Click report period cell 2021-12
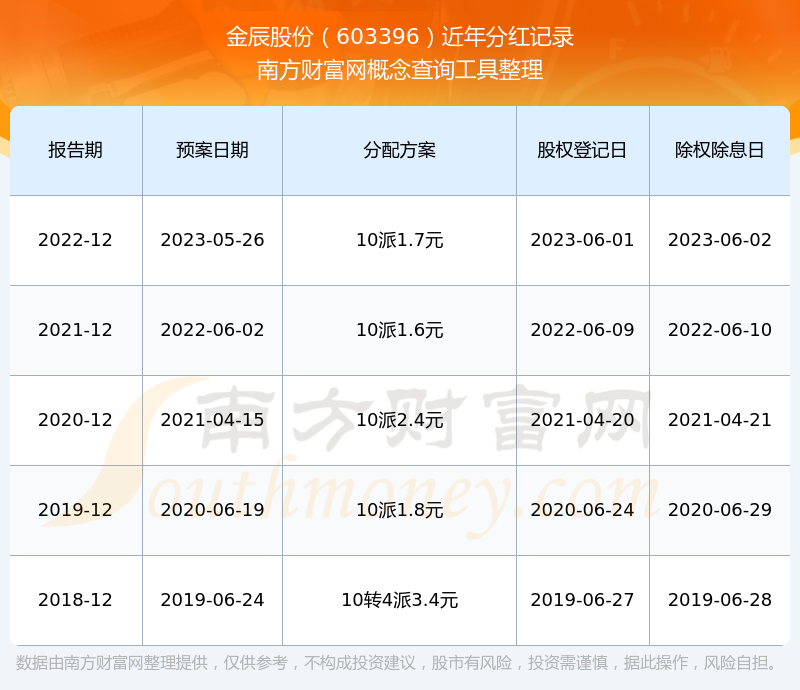The image size is (800, 690). click(x=76, y=330)
